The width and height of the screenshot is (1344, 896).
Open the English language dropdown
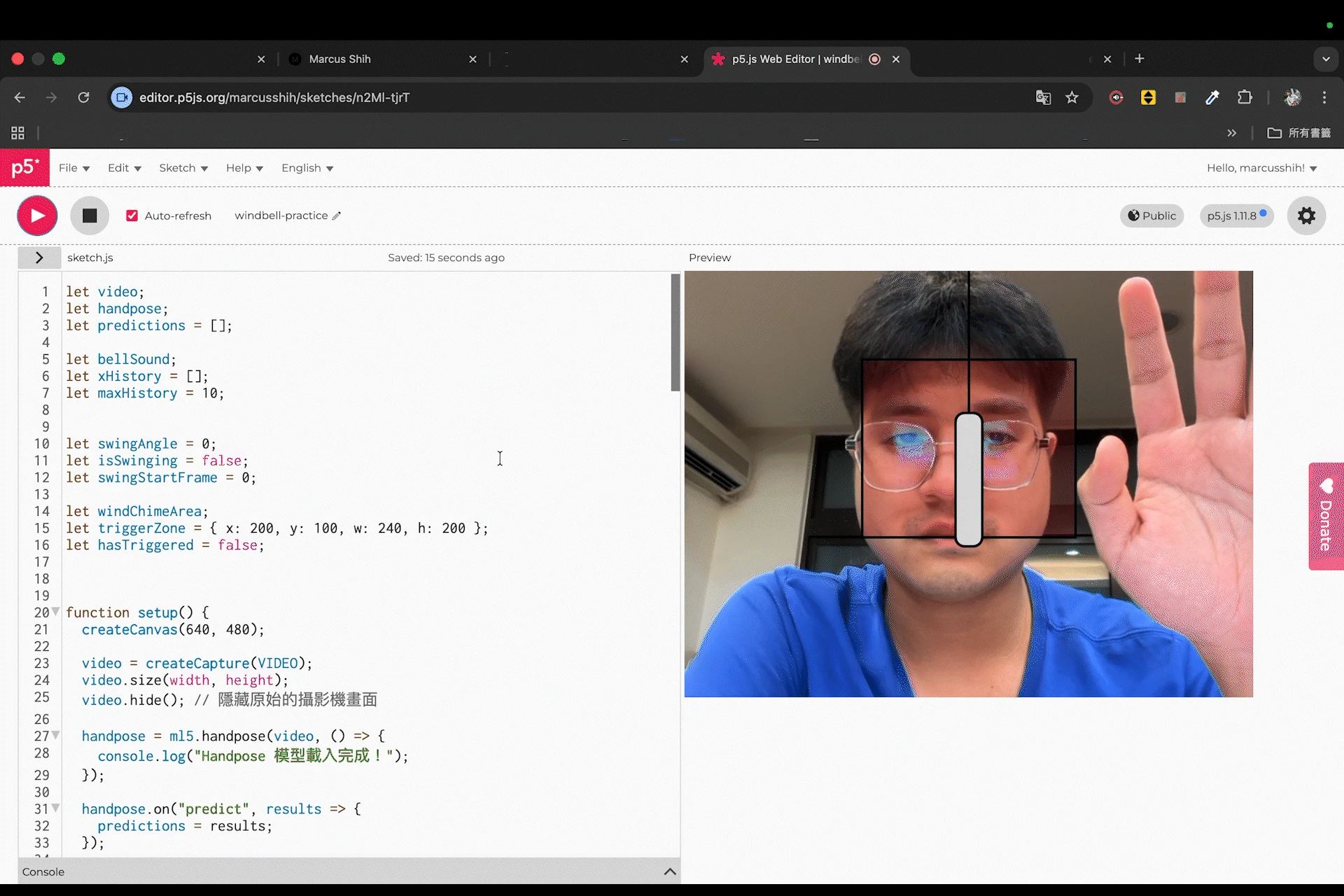tap(307, 168)
